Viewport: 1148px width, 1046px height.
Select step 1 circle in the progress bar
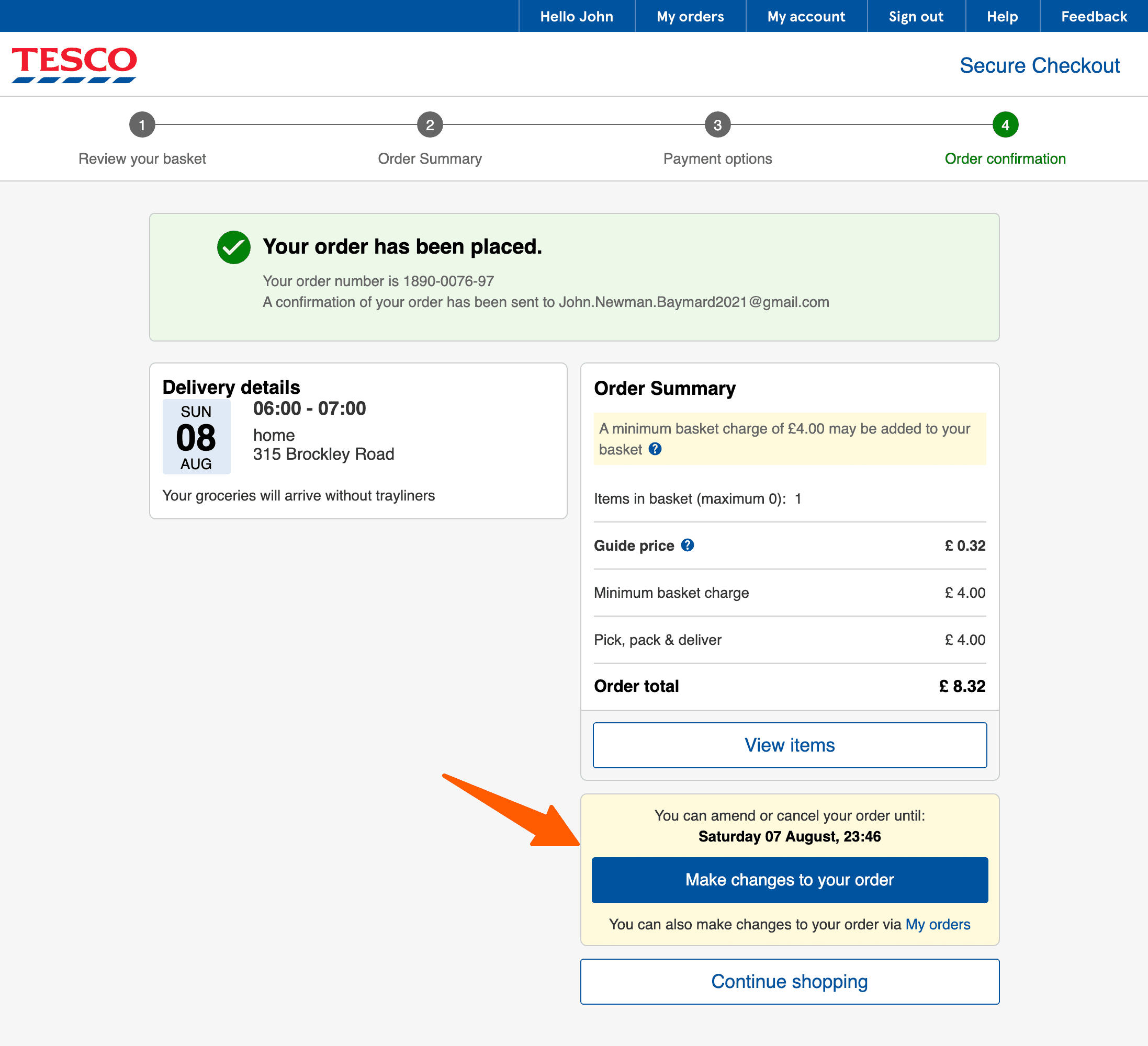pyautogui.click(x=142, y=124)
